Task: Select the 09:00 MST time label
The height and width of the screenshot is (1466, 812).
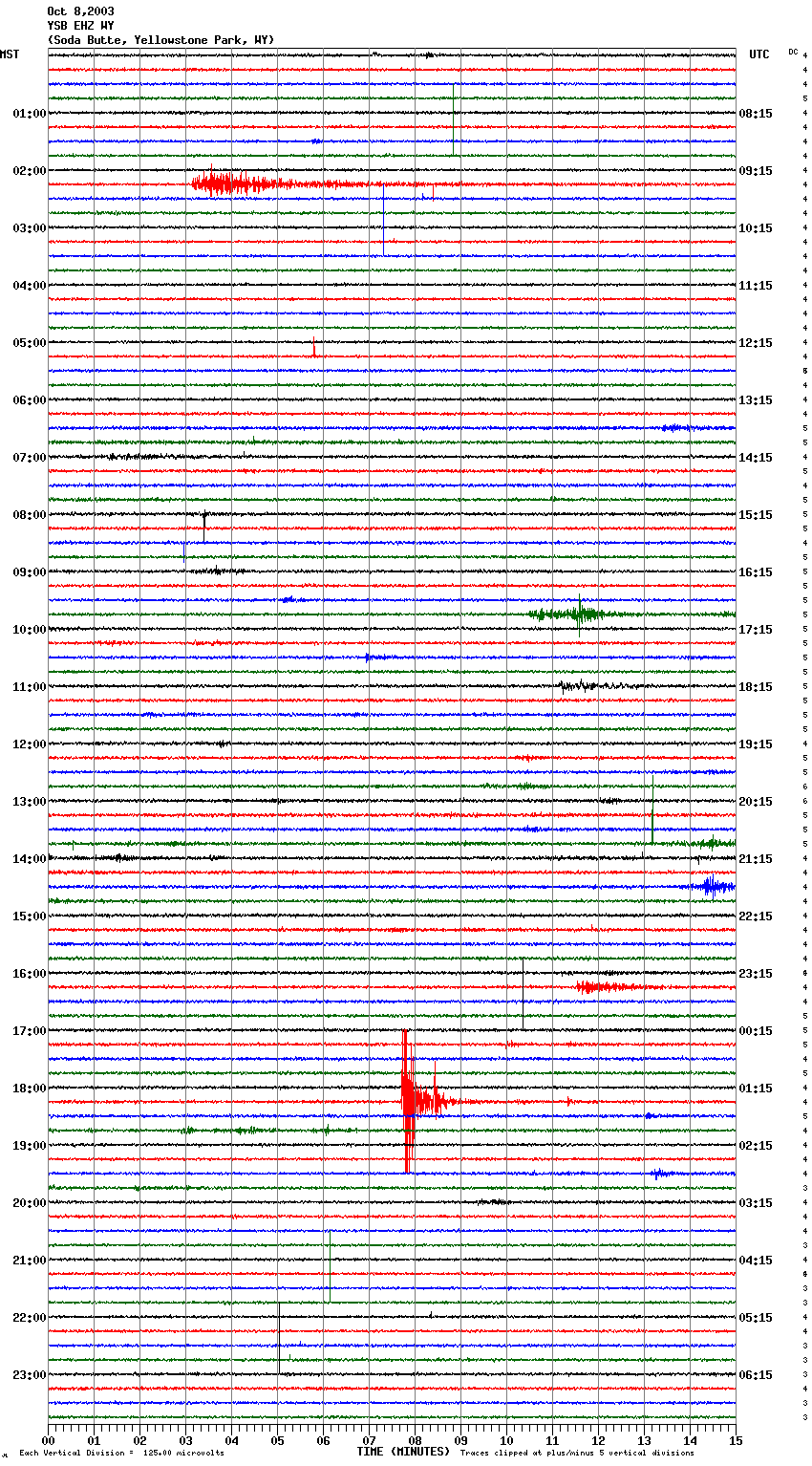Action: click(30, 572)
